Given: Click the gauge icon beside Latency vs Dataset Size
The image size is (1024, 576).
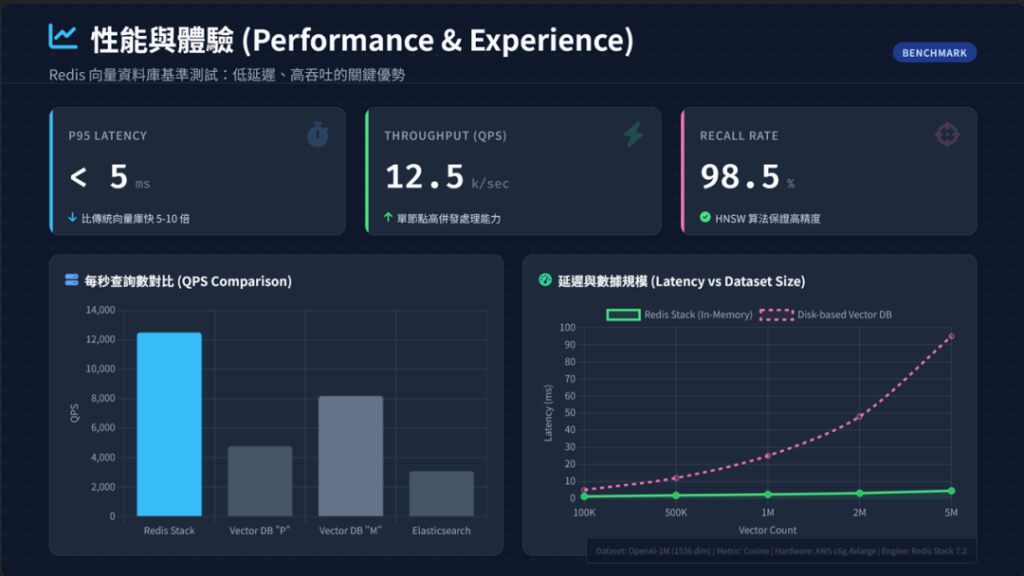Looking at the screenshot, I should (x=545, y=281).
